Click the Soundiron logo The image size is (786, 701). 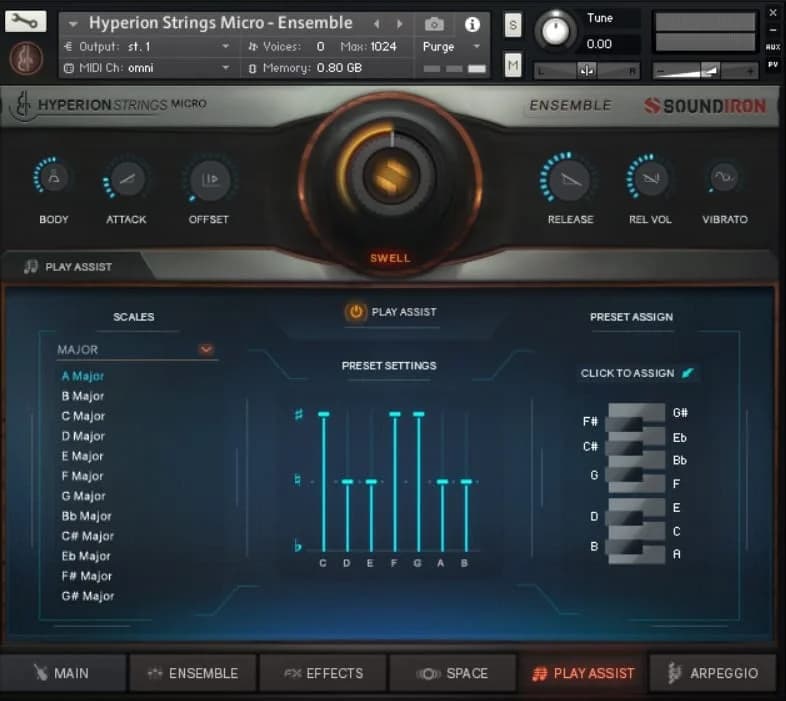point(705,106)
